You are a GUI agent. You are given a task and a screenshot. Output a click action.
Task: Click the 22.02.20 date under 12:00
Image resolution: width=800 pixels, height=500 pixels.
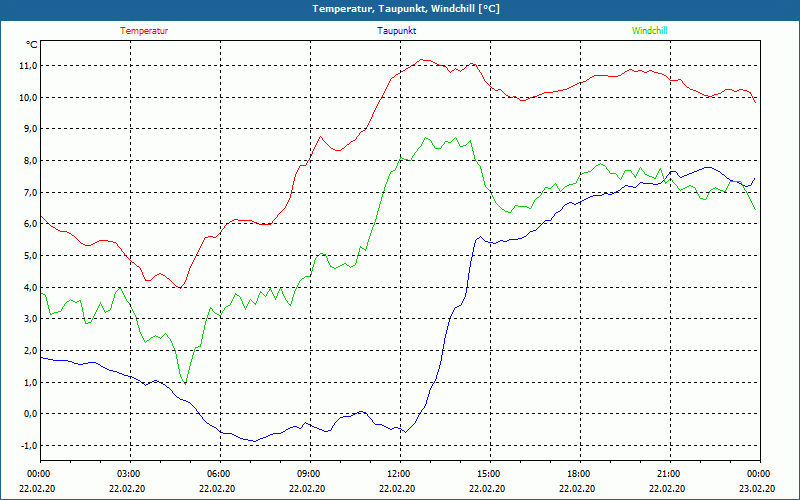pos(397,488)
